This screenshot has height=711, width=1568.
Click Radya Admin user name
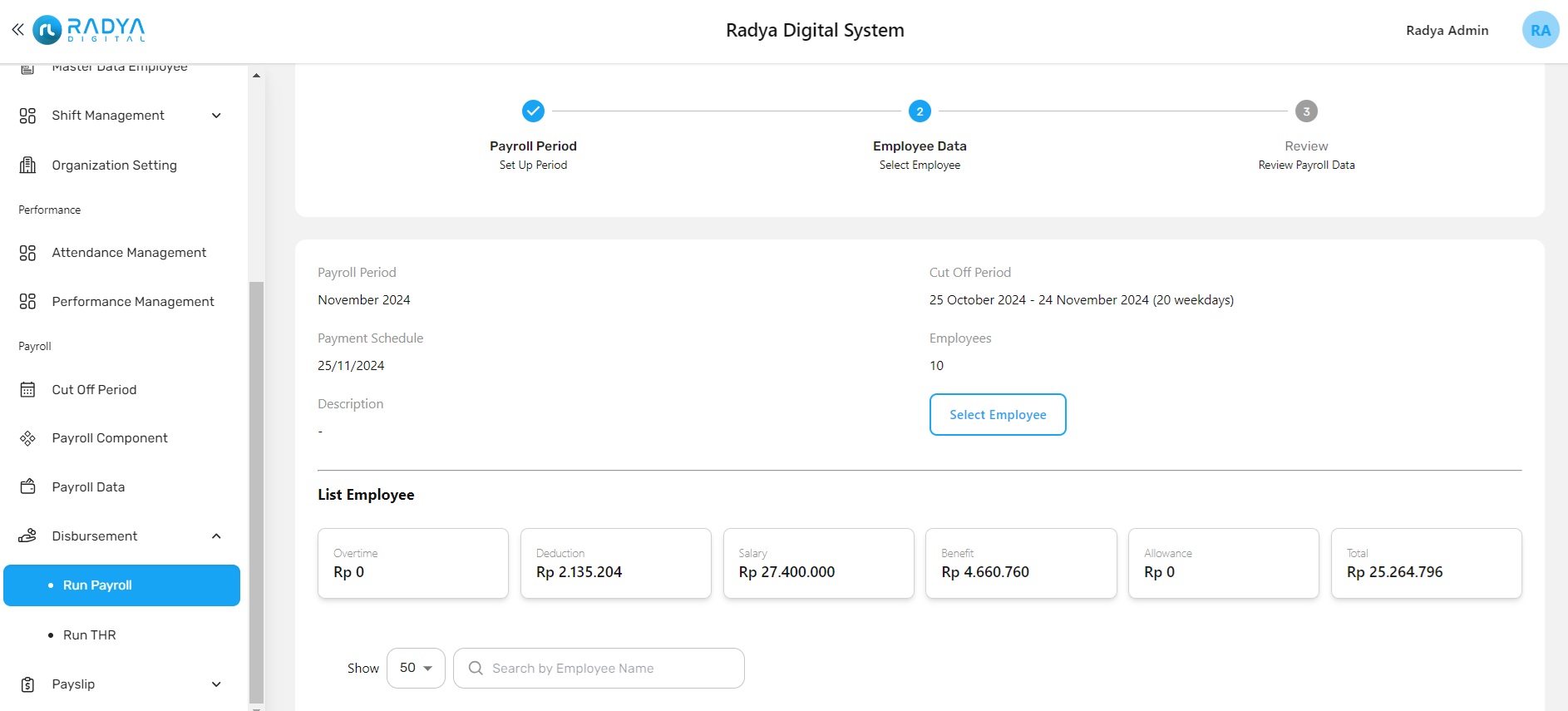1447,30
